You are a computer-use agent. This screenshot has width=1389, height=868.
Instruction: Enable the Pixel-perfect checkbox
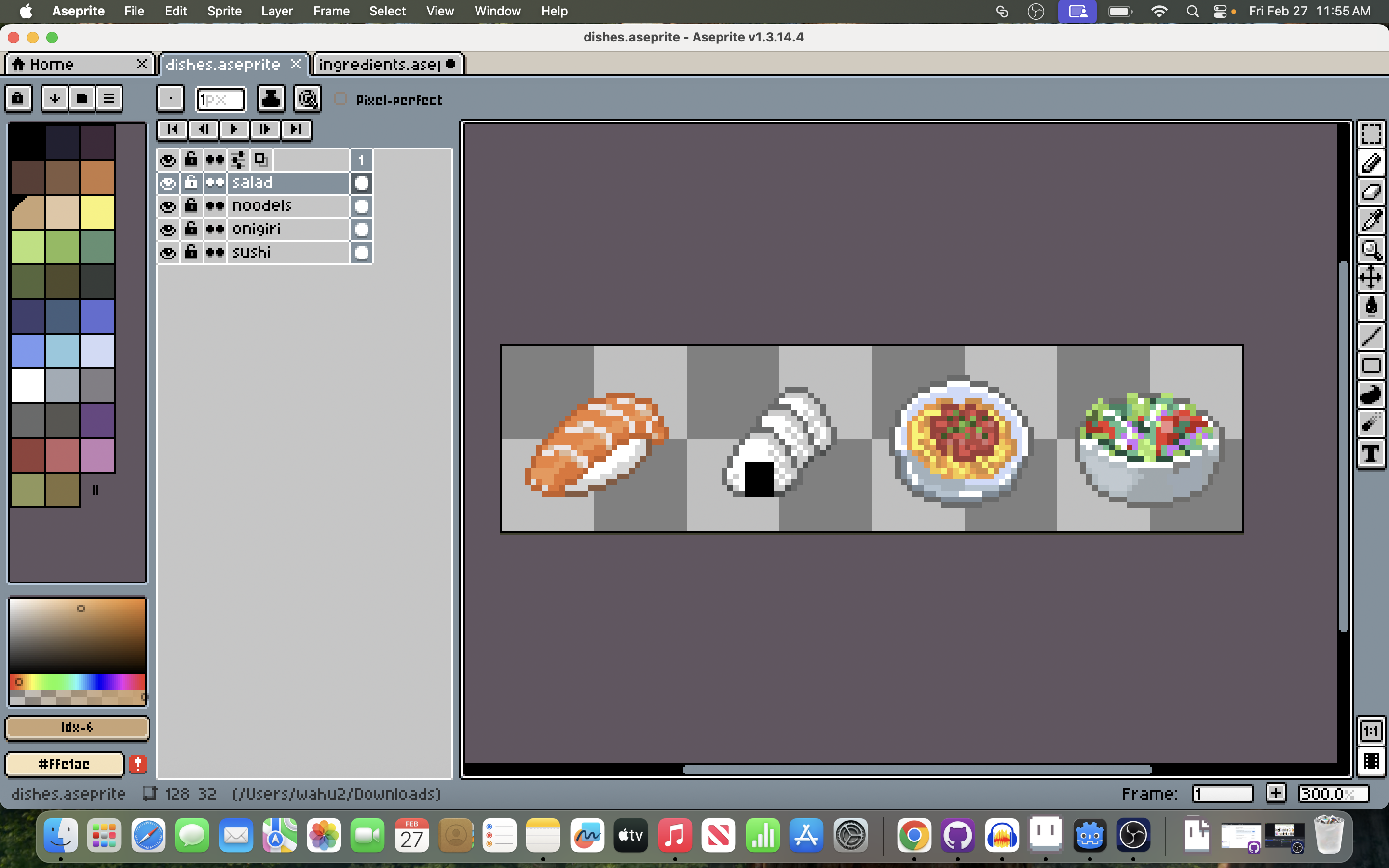coord(340,99)
